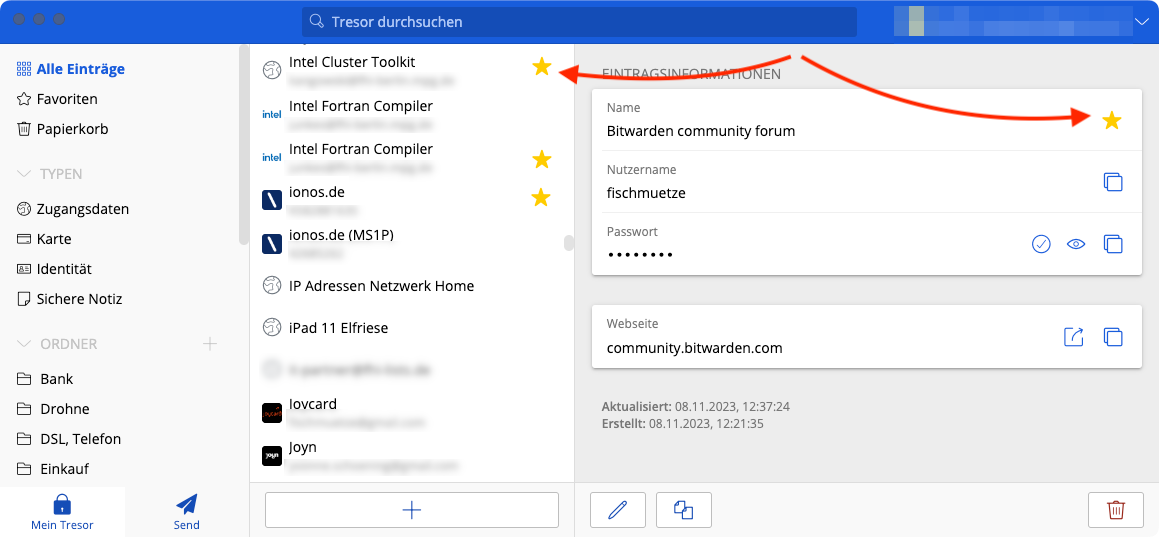Open the Papierkorb

point(62,129)
